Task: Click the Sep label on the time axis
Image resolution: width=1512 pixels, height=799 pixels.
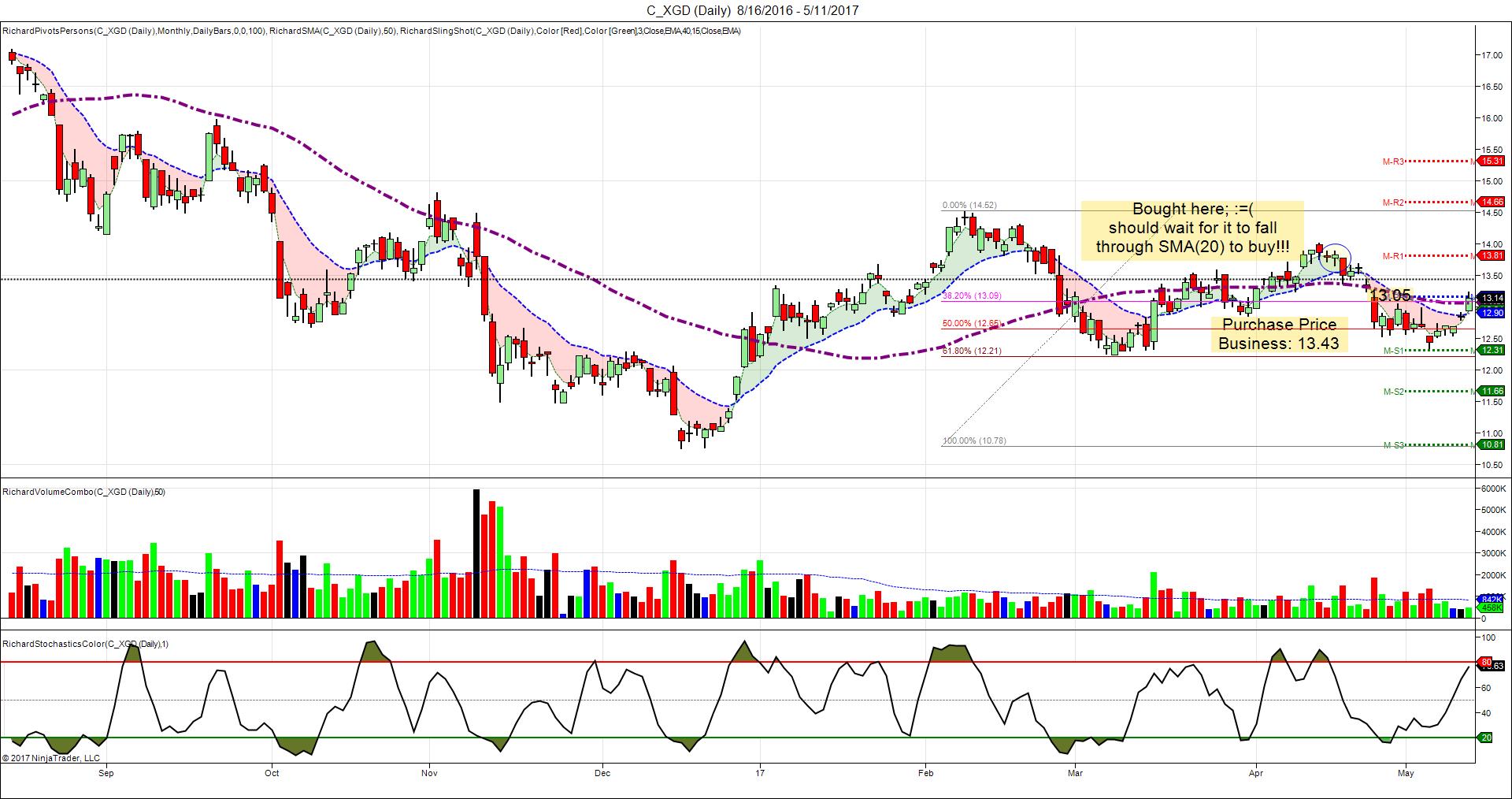Action: click(106, 773)
